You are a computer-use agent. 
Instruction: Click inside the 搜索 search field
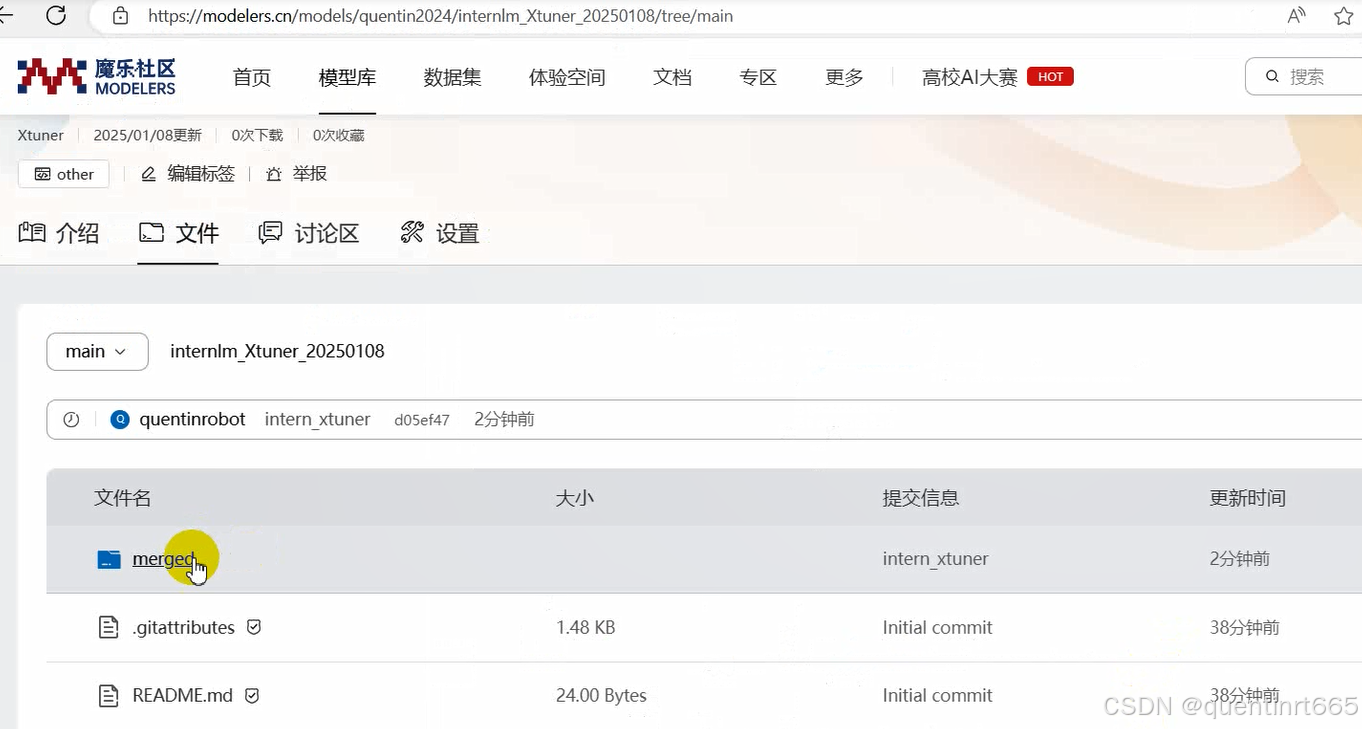click(x=1305, y=77)
